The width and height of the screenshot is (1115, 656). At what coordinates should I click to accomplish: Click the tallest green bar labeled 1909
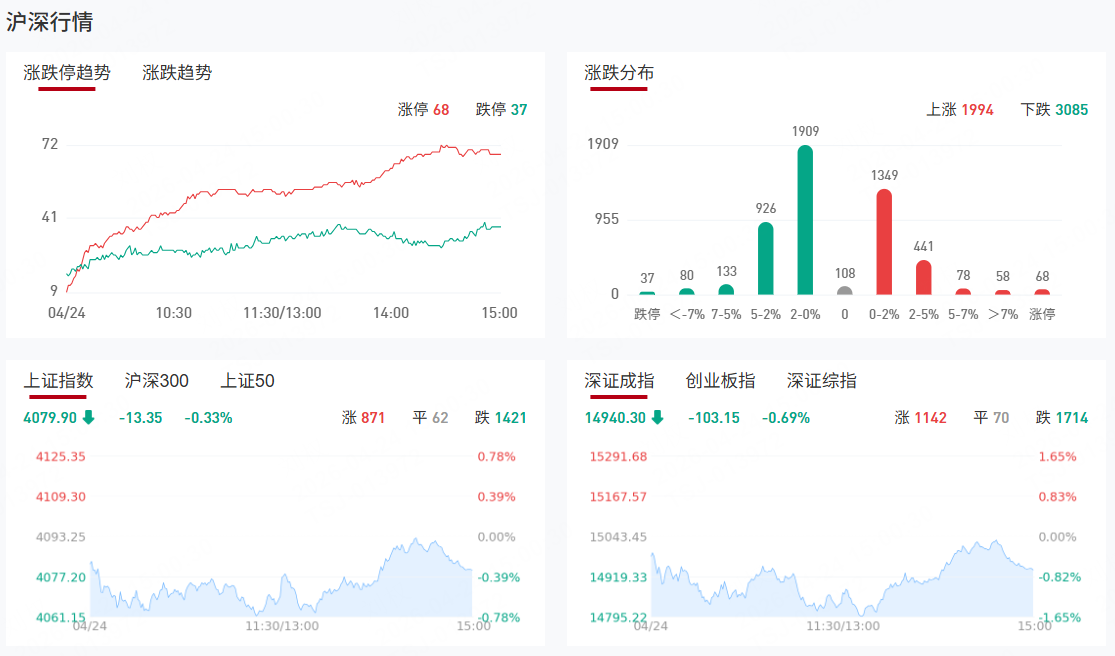coord(805,220)
